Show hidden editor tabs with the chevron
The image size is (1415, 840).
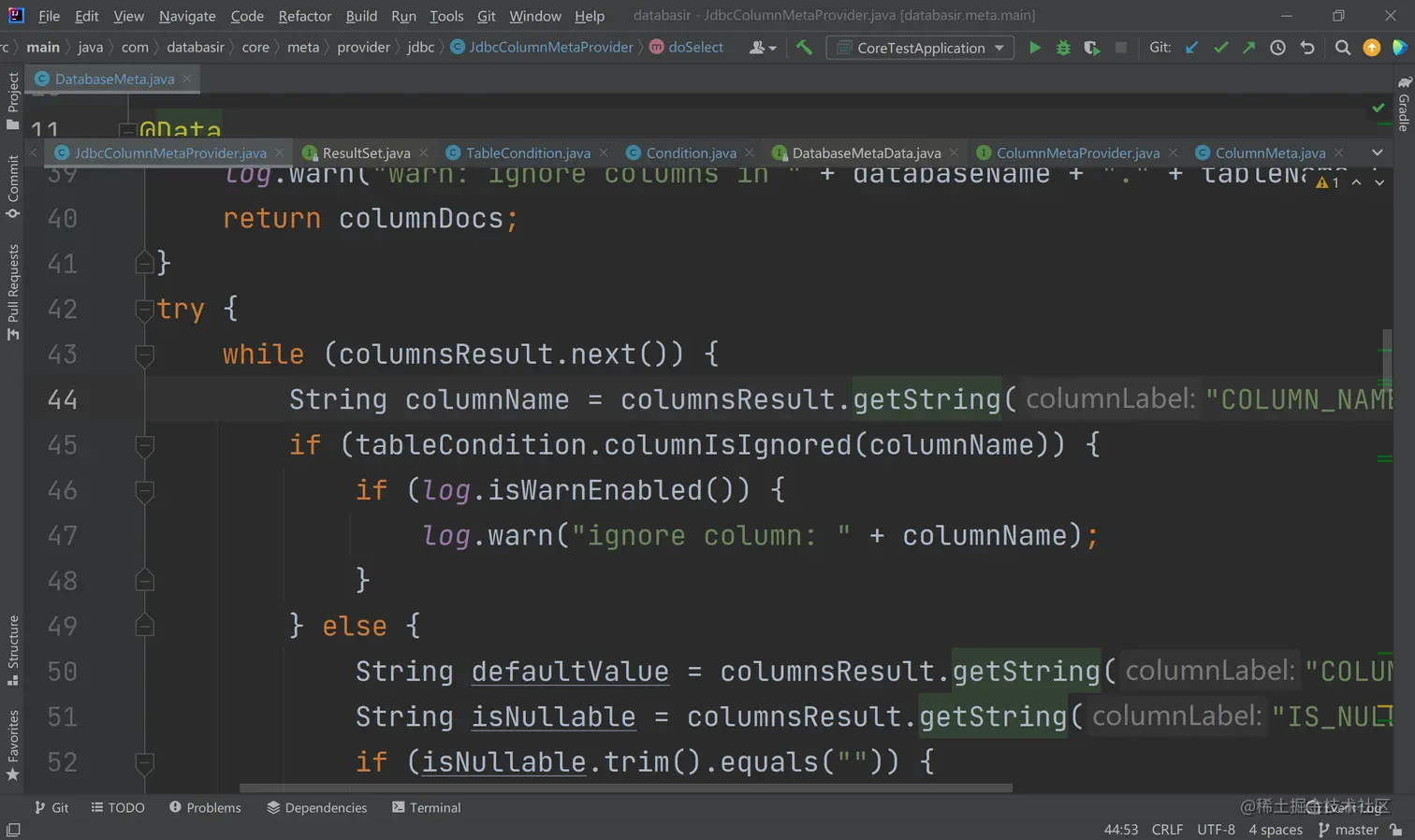point(1377,152)
